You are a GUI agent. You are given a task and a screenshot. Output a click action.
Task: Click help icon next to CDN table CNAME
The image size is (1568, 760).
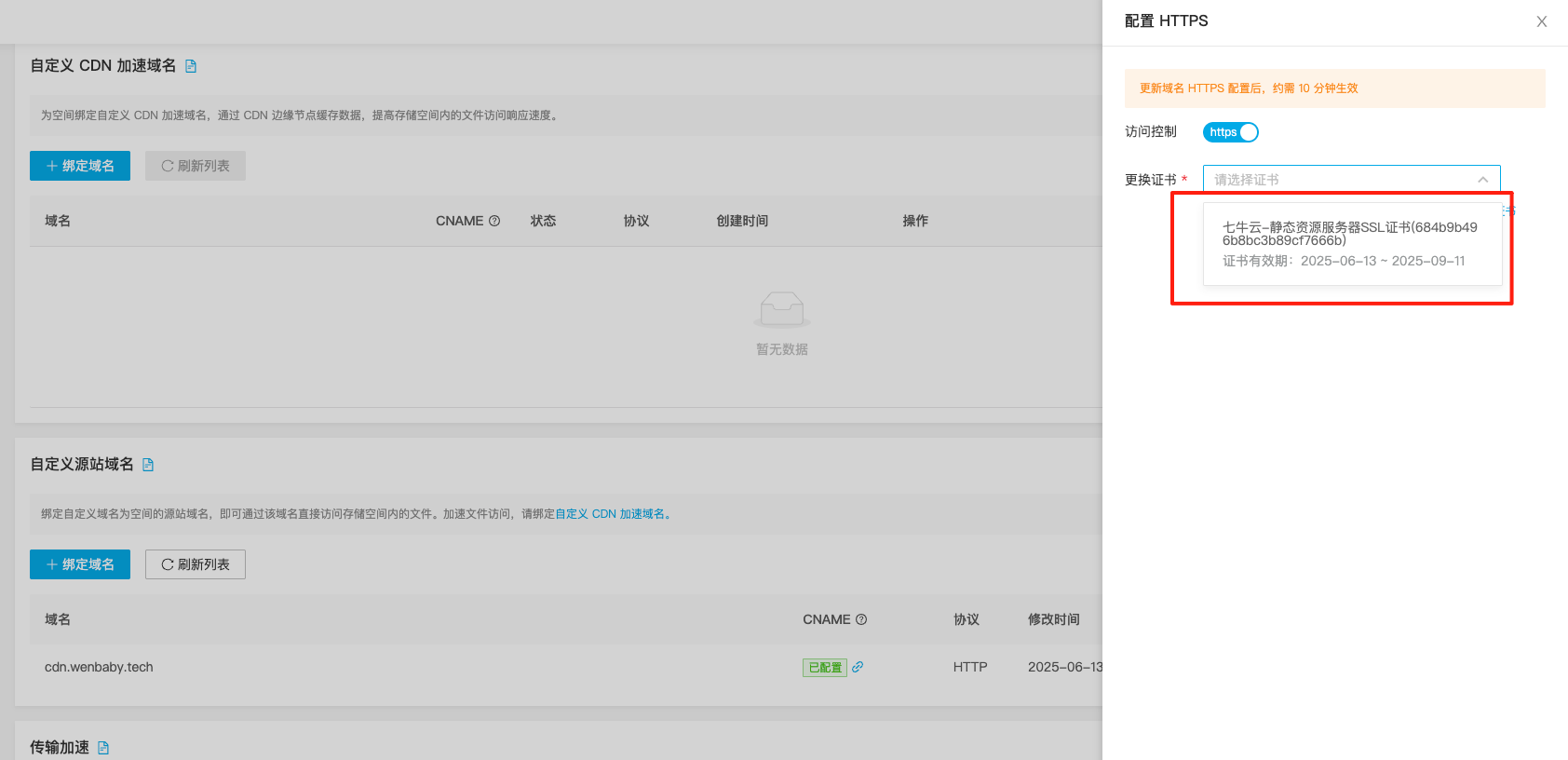point(494,221)
